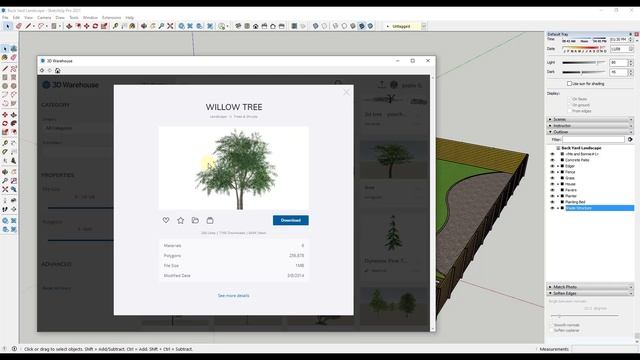The width and height of the screenshot is (640, 360).
Task: Open Outliner details arrow beside Filter
Action: click(630, 140)
